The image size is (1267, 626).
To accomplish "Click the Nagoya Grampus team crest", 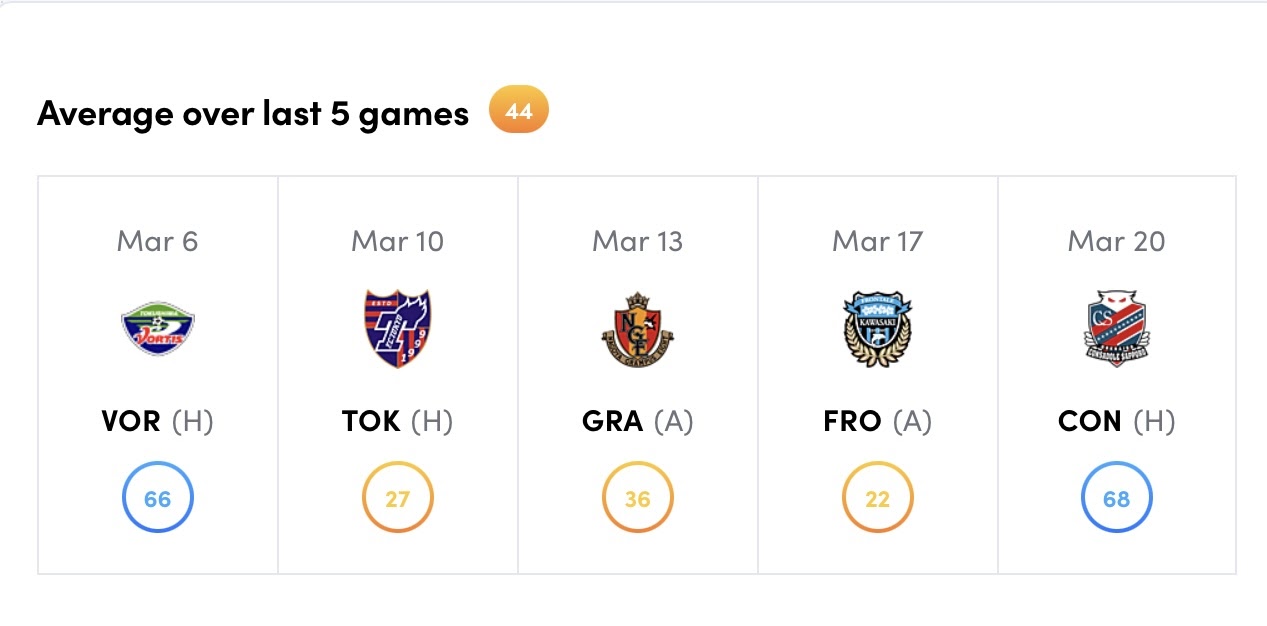I will [637, 329].
